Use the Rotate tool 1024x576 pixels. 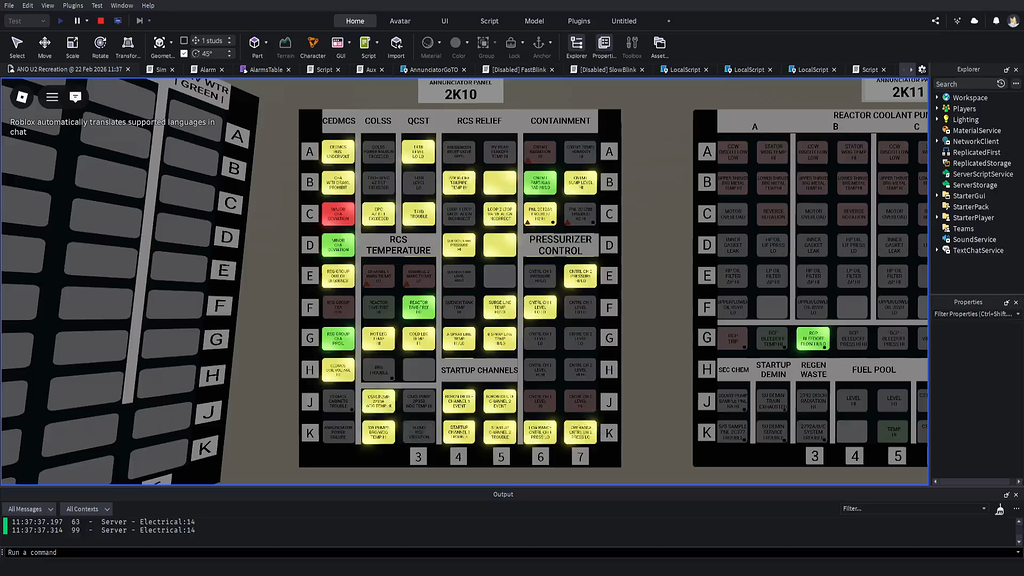click(x=100, y=46)
